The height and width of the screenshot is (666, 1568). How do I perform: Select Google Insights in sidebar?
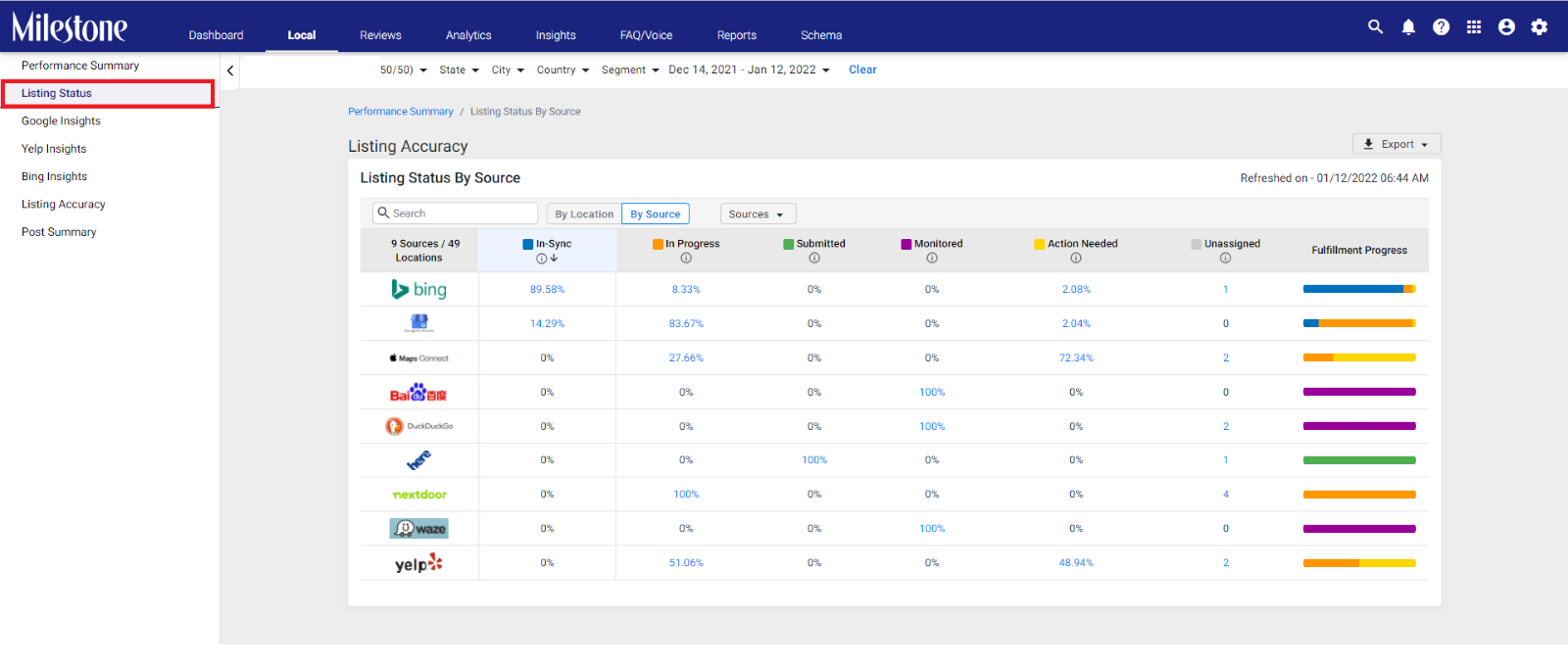click(x=61, y=120)
